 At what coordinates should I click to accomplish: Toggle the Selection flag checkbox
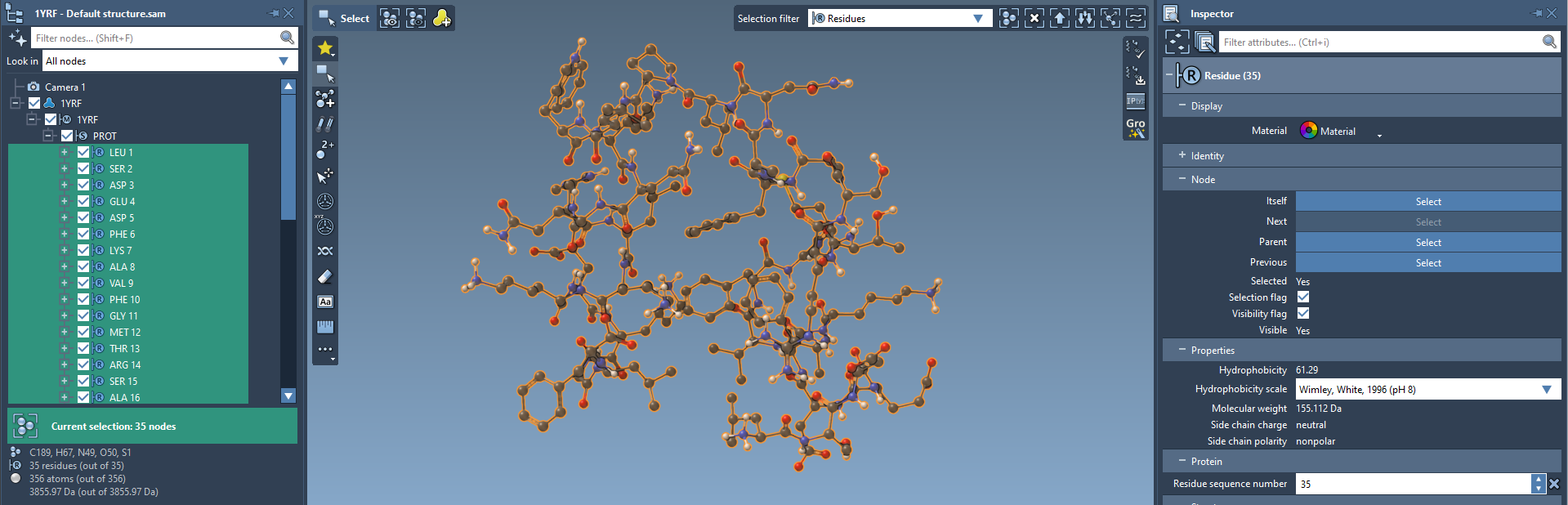pyautogui.click(x=1303, y=297)
